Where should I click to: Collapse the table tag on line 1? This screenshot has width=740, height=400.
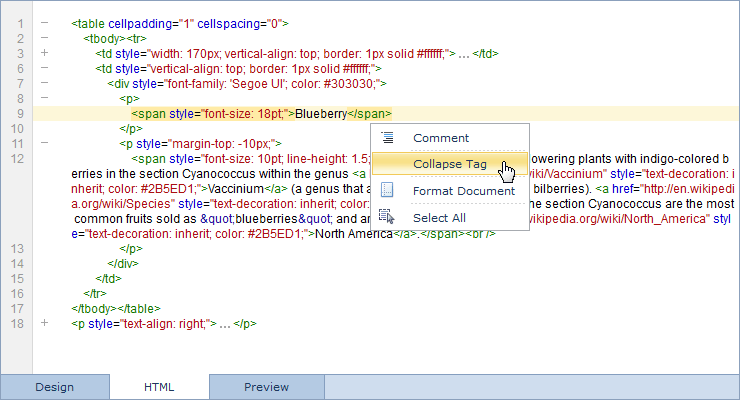[x=44, y=22]
